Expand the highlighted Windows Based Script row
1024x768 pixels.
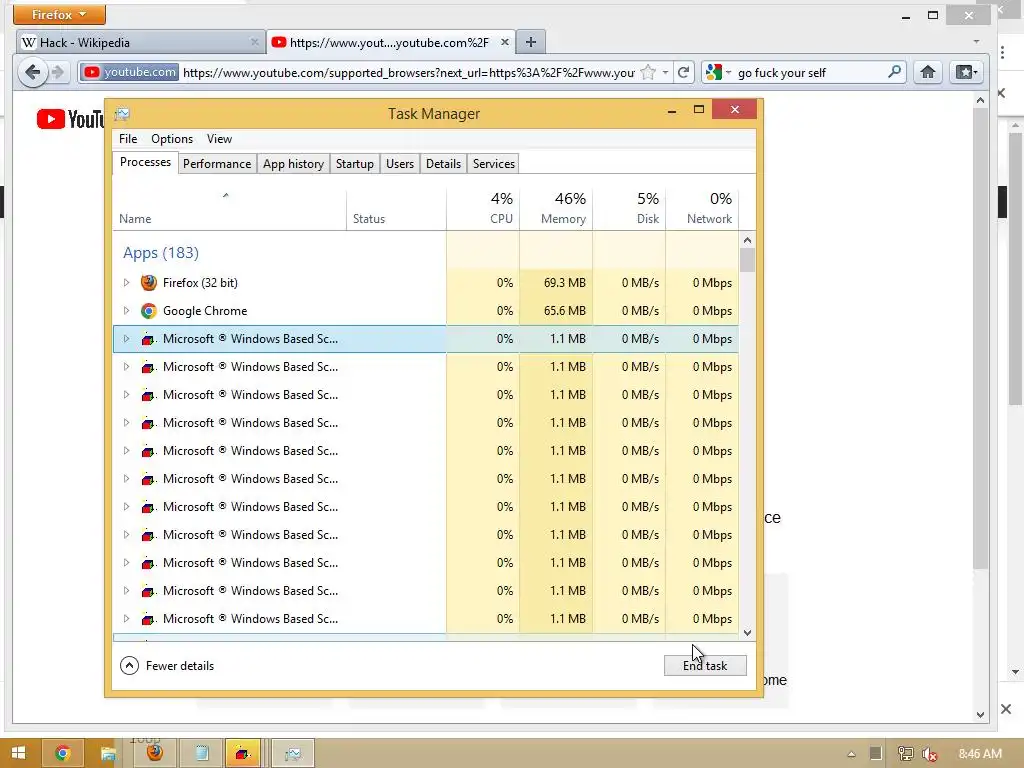(x=127, y=339)
